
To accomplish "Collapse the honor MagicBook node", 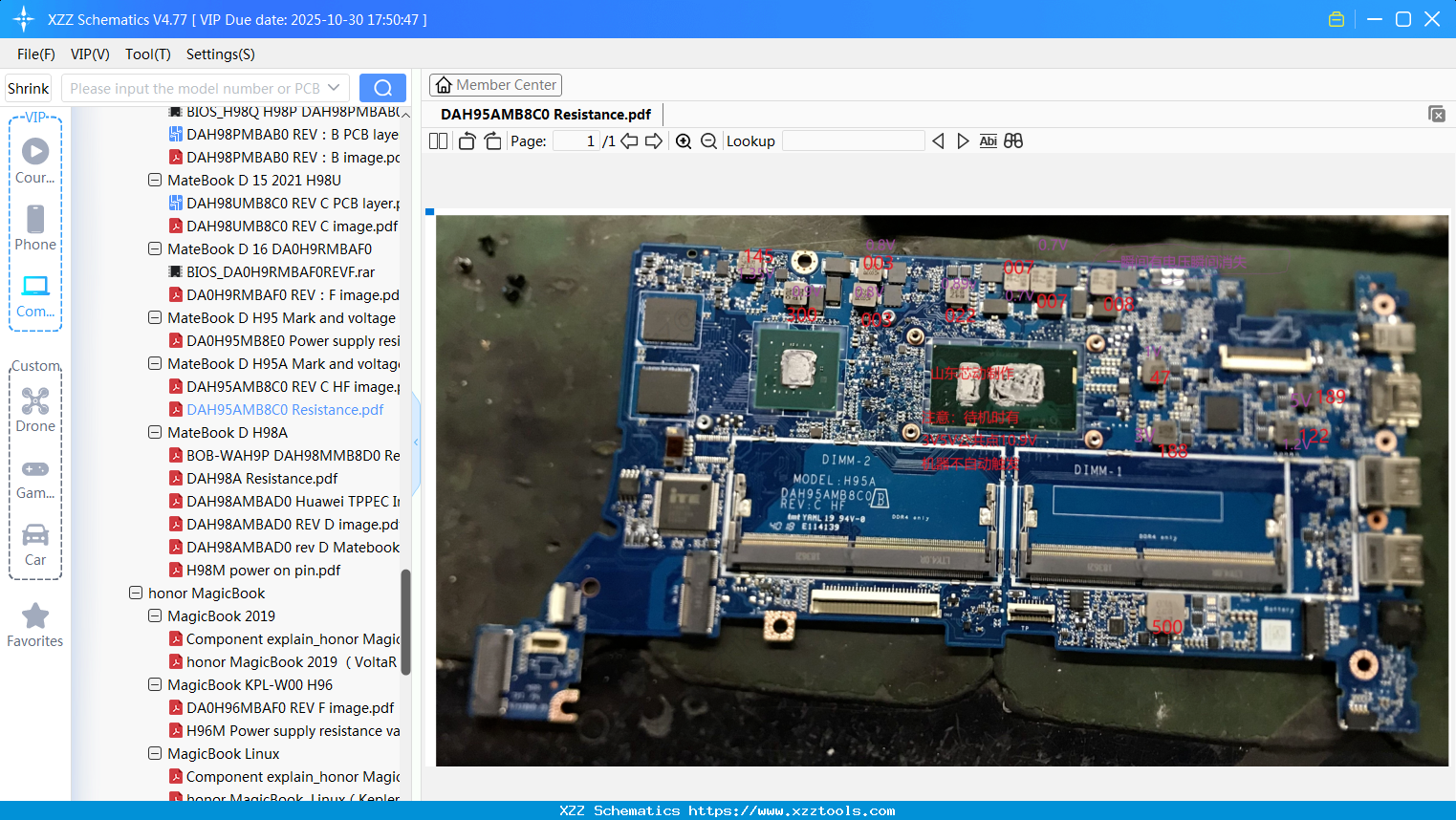I will pos(136,593).
